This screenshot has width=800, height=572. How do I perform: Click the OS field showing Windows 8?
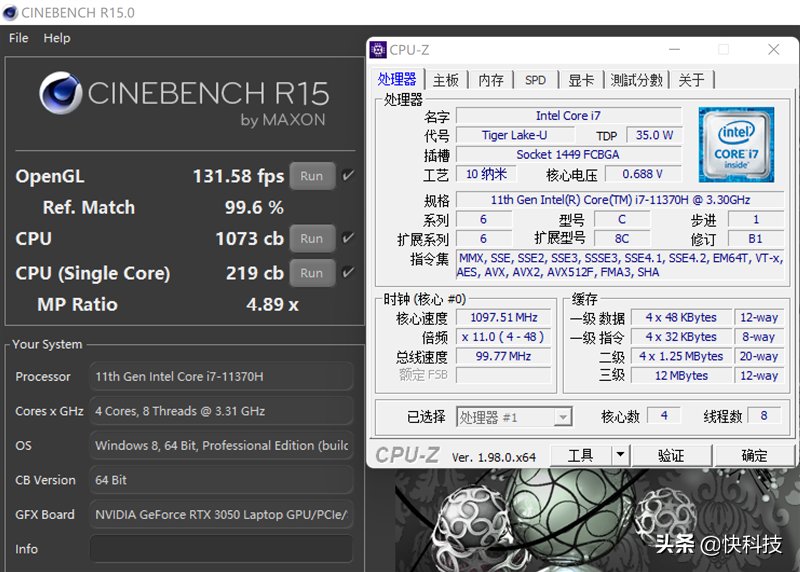[x=221, y=445]
